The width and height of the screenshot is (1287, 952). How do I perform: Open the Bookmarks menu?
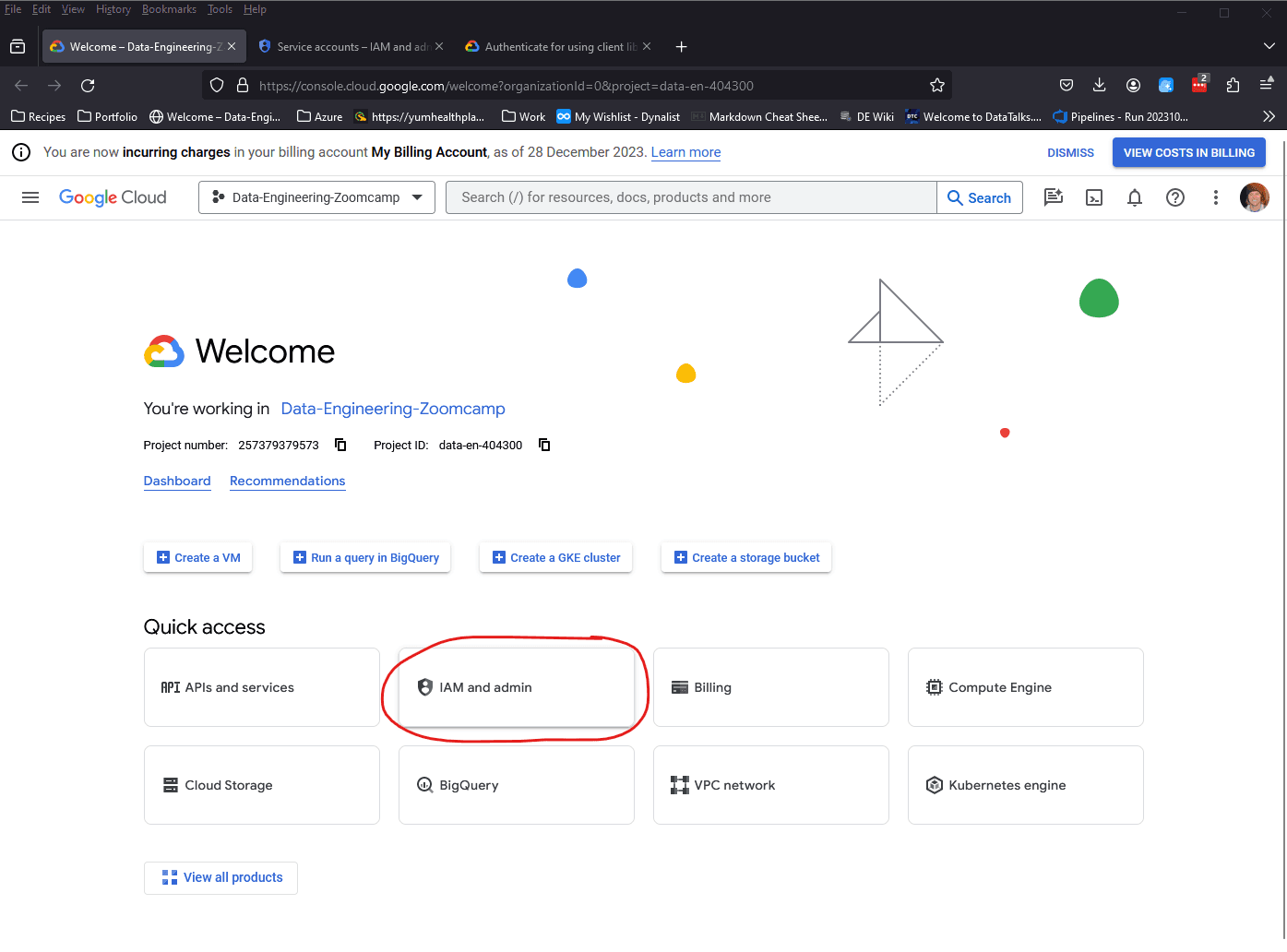[169, 9]
